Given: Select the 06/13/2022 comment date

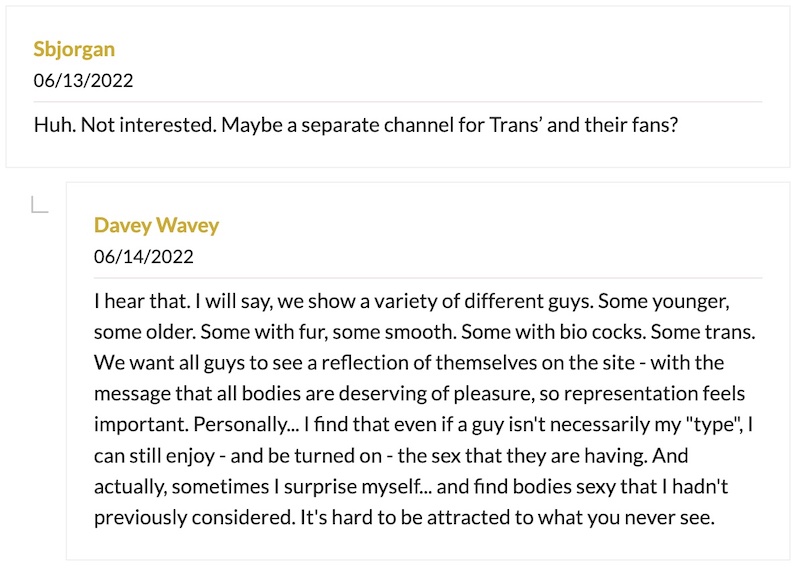Looking at the screenshot, I should click(x=83, y=81).
